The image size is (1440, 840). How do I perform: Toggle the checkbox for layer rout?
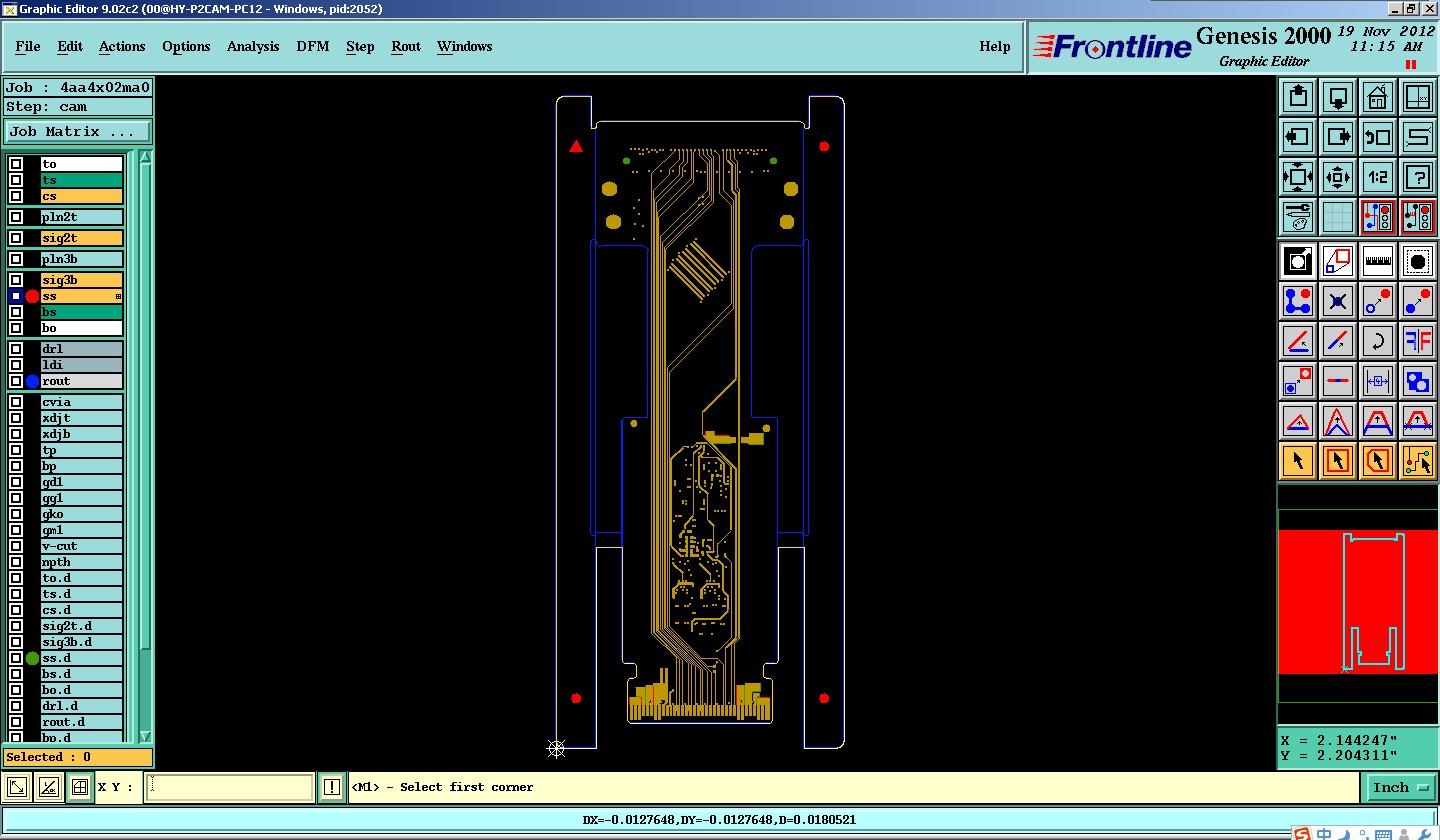coord(16,381)
